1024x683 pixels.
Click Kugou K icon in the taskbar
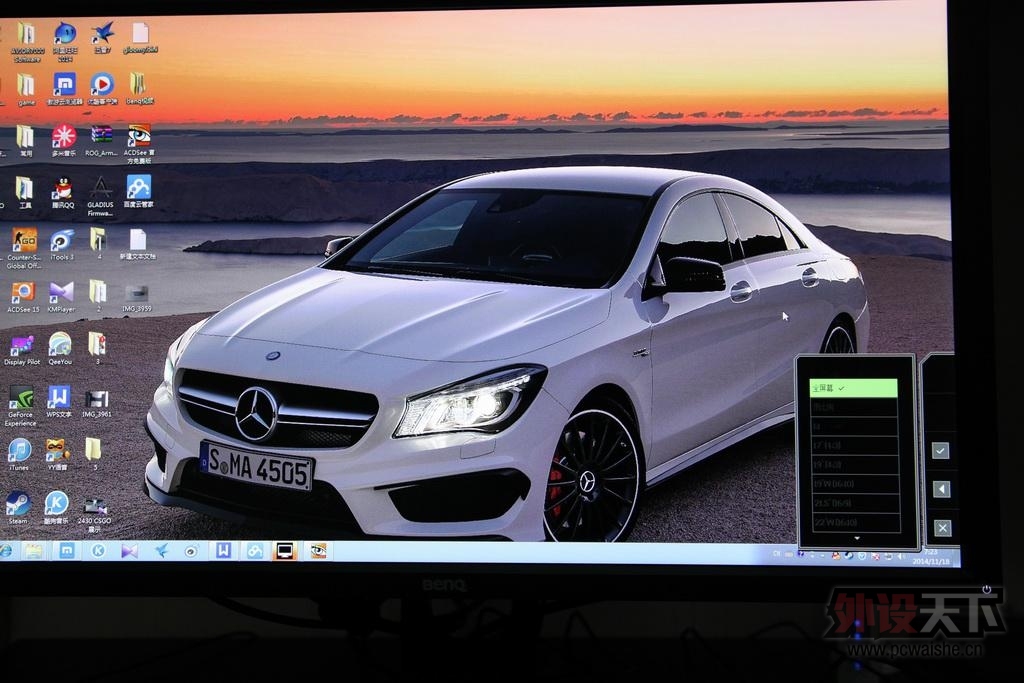click(x=98, y=551)
